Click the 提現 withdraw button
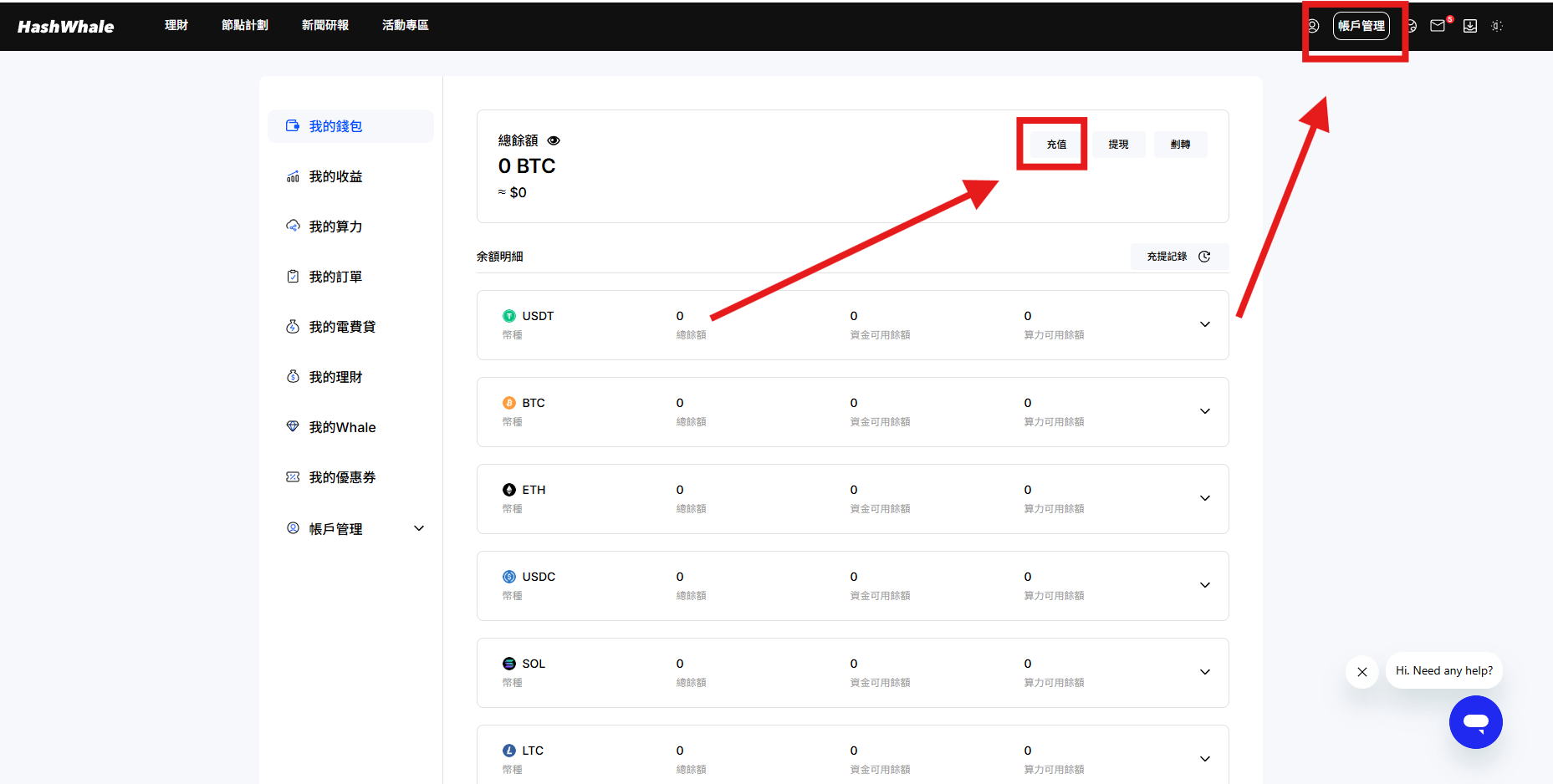 pyautogui.click(x=1119, y=145)
